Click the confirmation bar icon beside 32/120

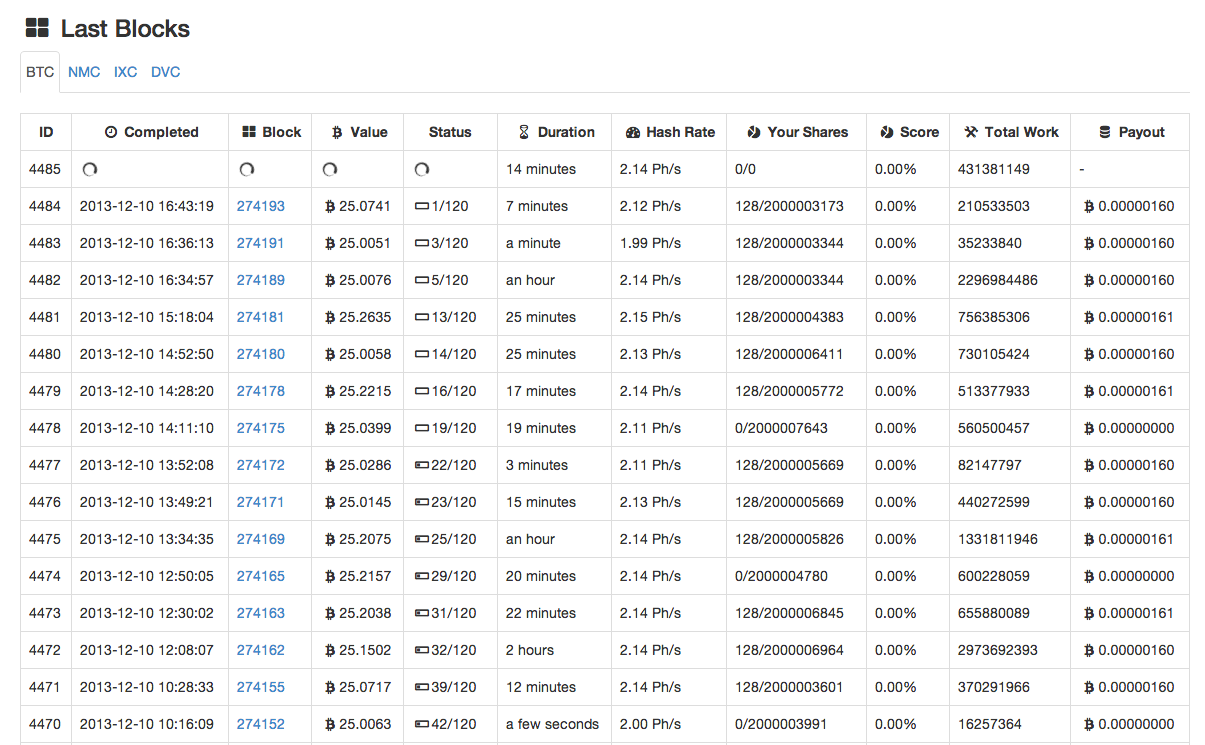tap(422, 650)
